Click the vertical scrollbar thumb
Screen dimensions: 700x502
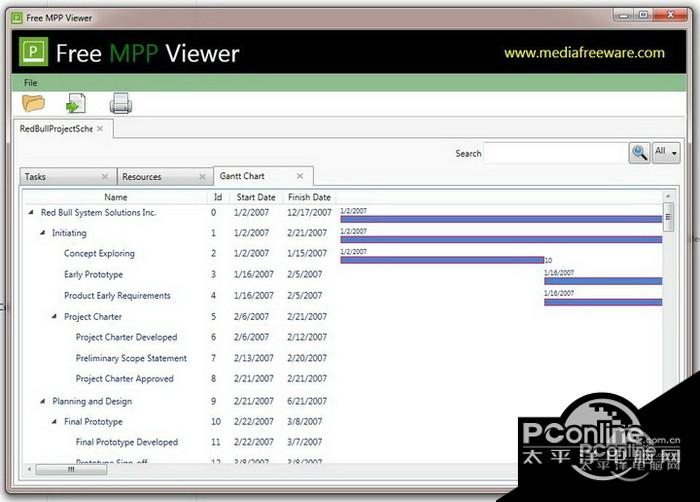pos(668,217)
